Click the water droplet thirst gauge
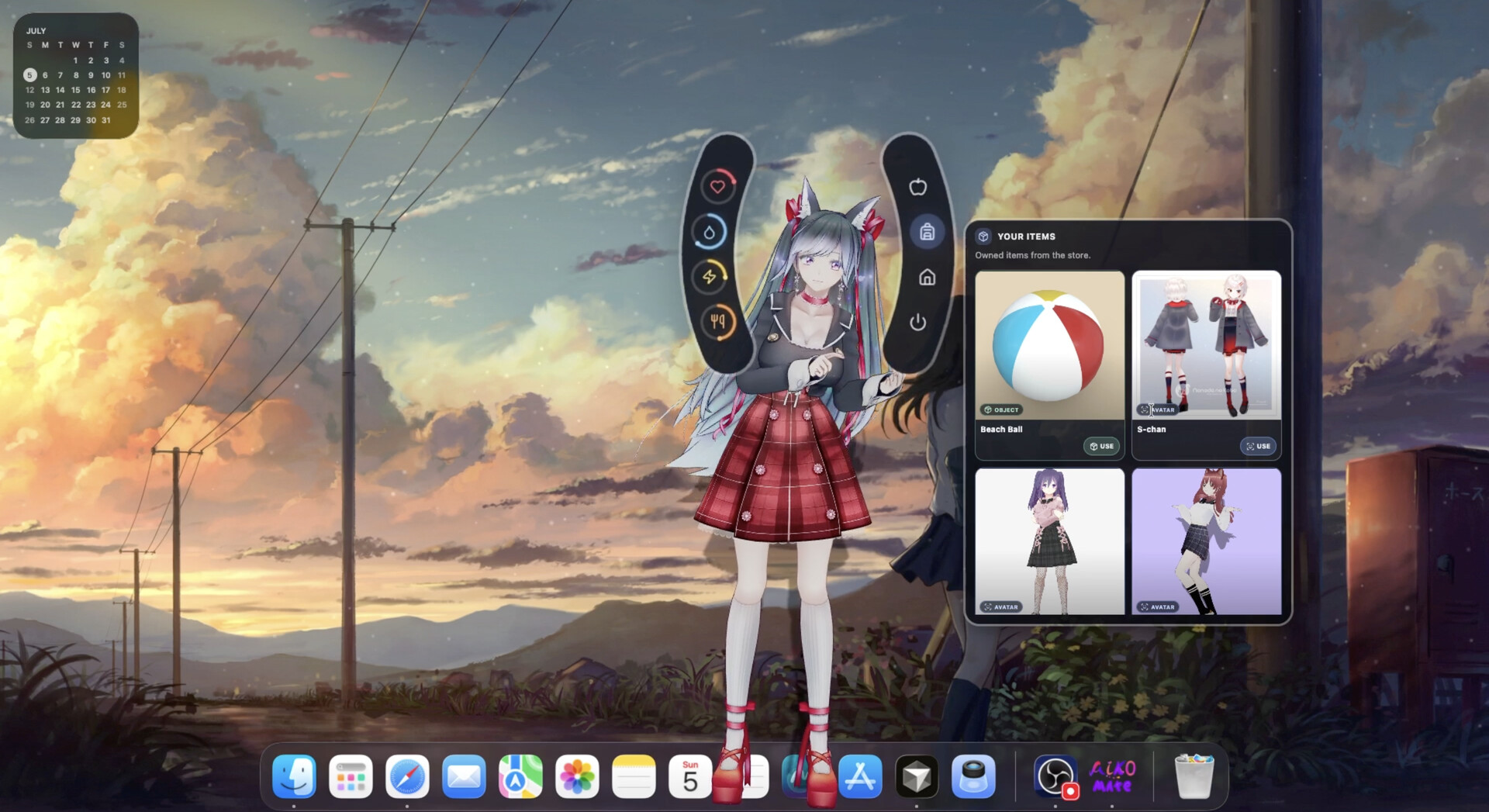The width and height of the screenshot is (1489, 812). tap(710, 232)
